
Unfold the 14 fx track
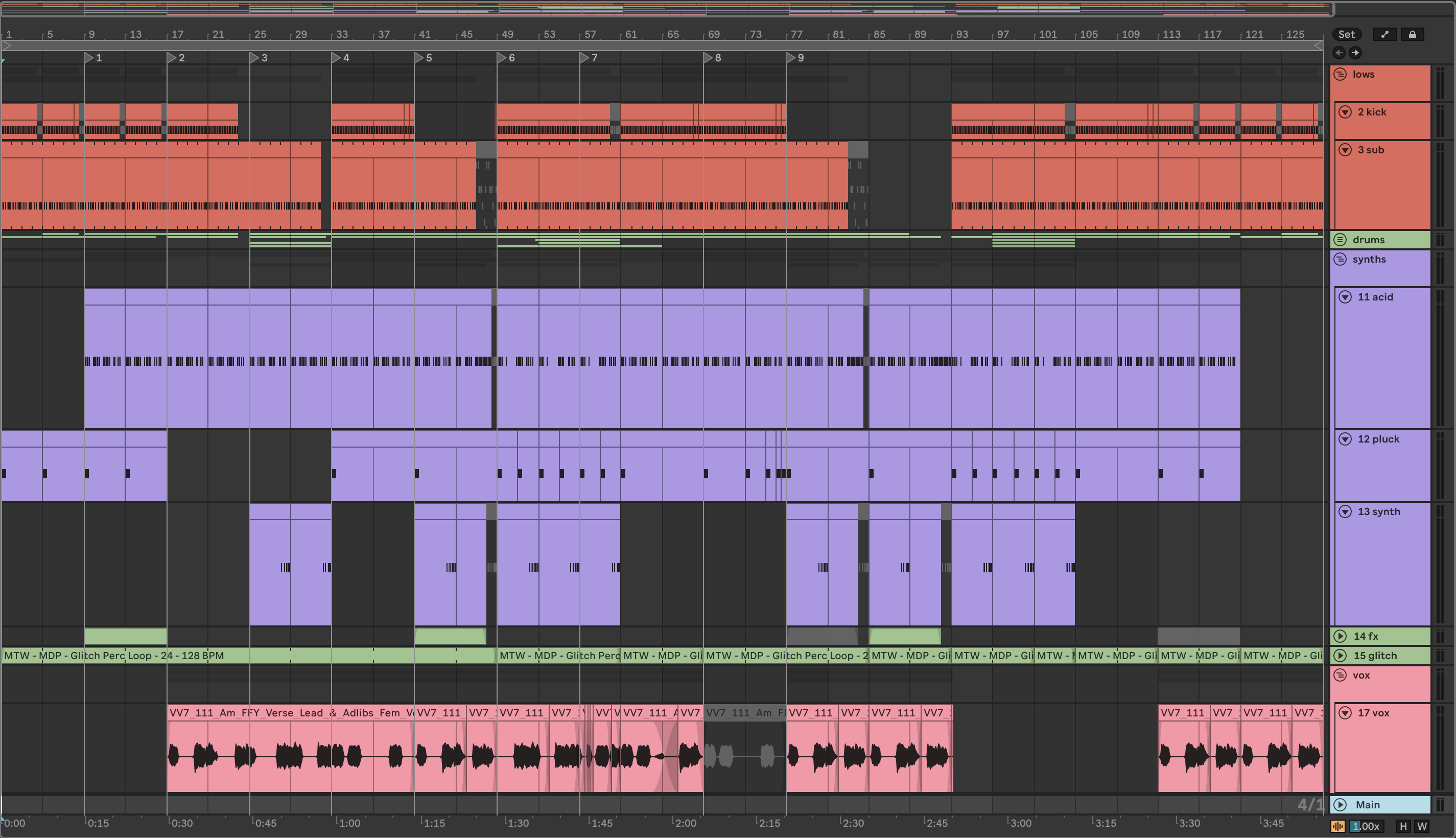pos(1340,636)
